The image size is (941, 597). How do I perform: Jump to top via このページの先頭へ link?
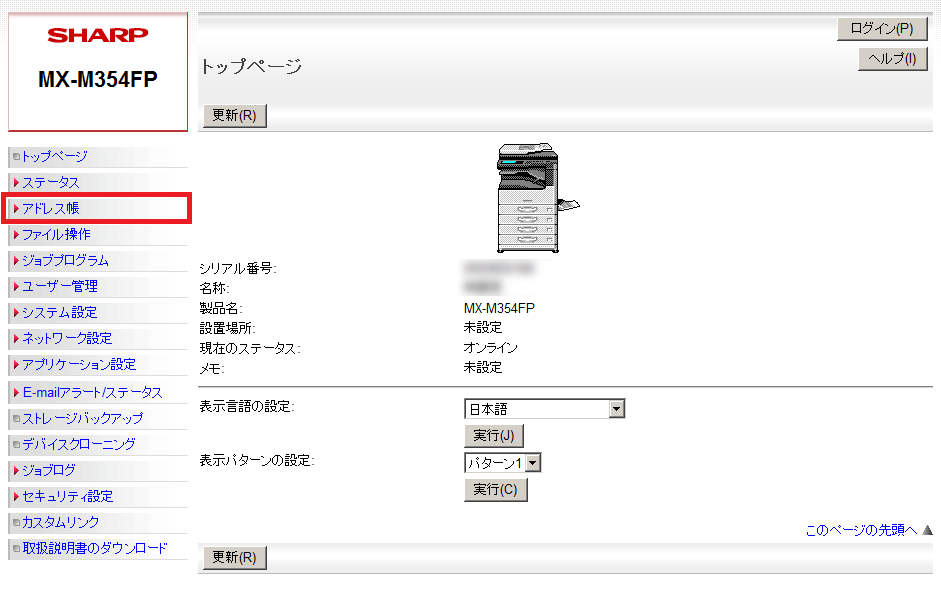tap(861, 530)
